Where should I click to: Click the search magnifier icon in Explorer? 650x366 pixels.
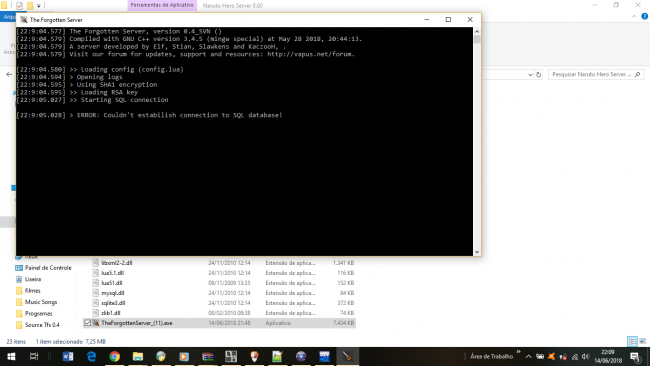tap(638, 74)
